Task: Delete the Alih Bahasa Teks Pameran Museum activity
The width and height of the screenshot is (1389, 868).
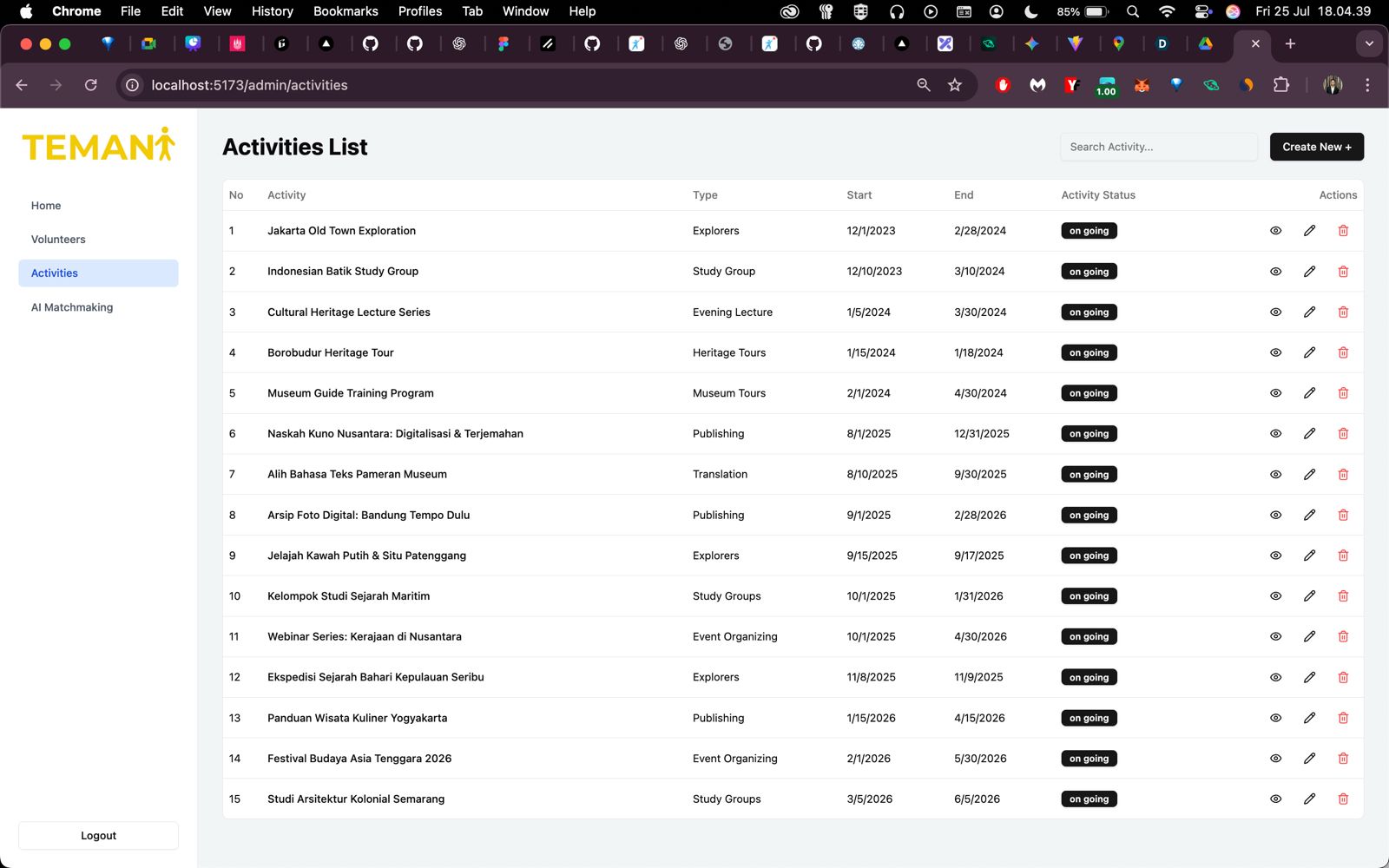Action: point(1343,475)
